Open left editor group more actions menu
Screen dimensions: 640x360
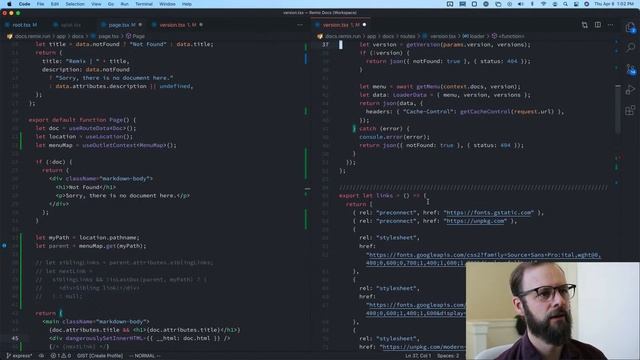pos(300,25)
